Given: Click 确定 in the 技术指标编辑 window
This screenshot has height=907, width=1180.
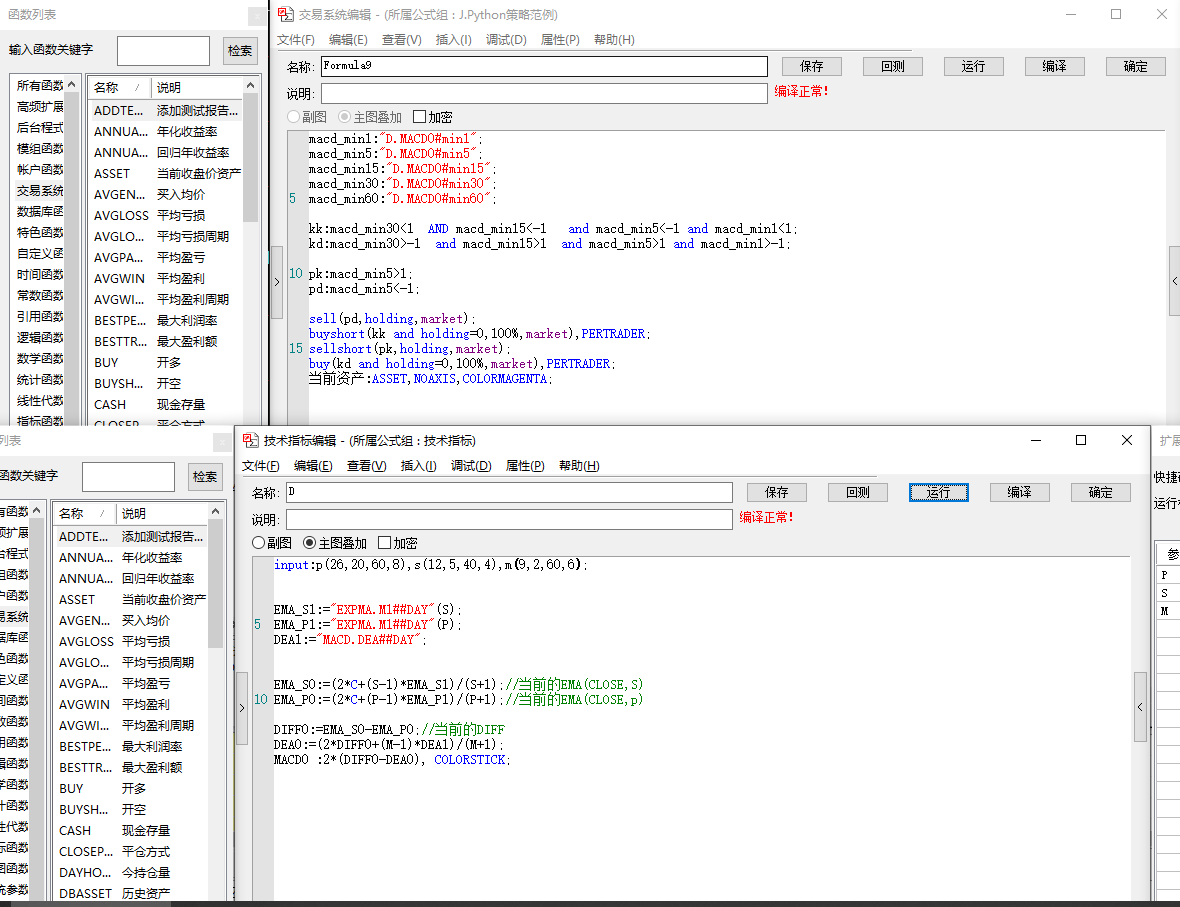Looking at the screenshot, I should tap(1100, 492).
